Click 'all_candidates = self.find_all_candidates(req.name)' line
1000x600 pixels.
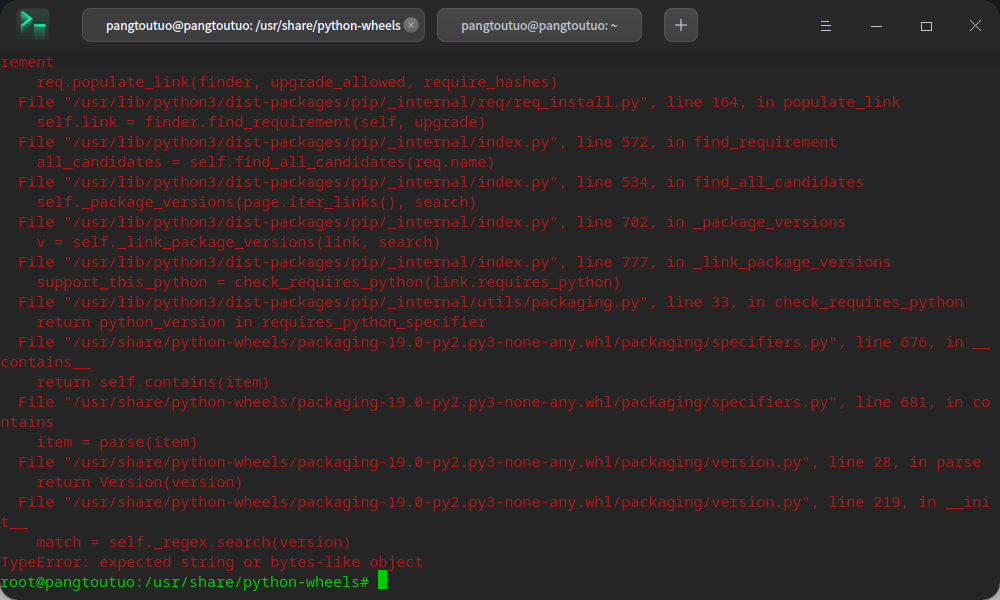[265, 162]
